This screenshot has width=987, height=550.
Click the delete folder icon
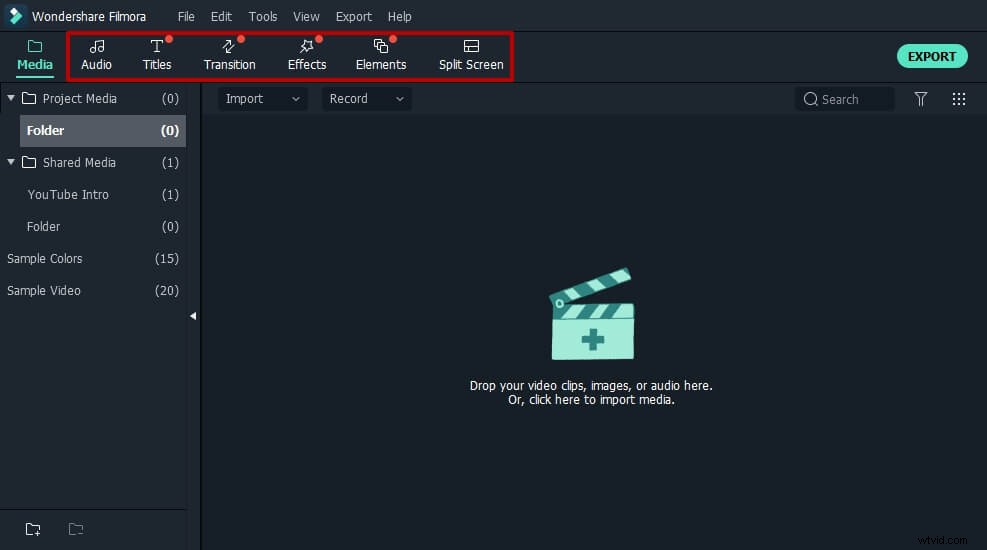[76, 529]
